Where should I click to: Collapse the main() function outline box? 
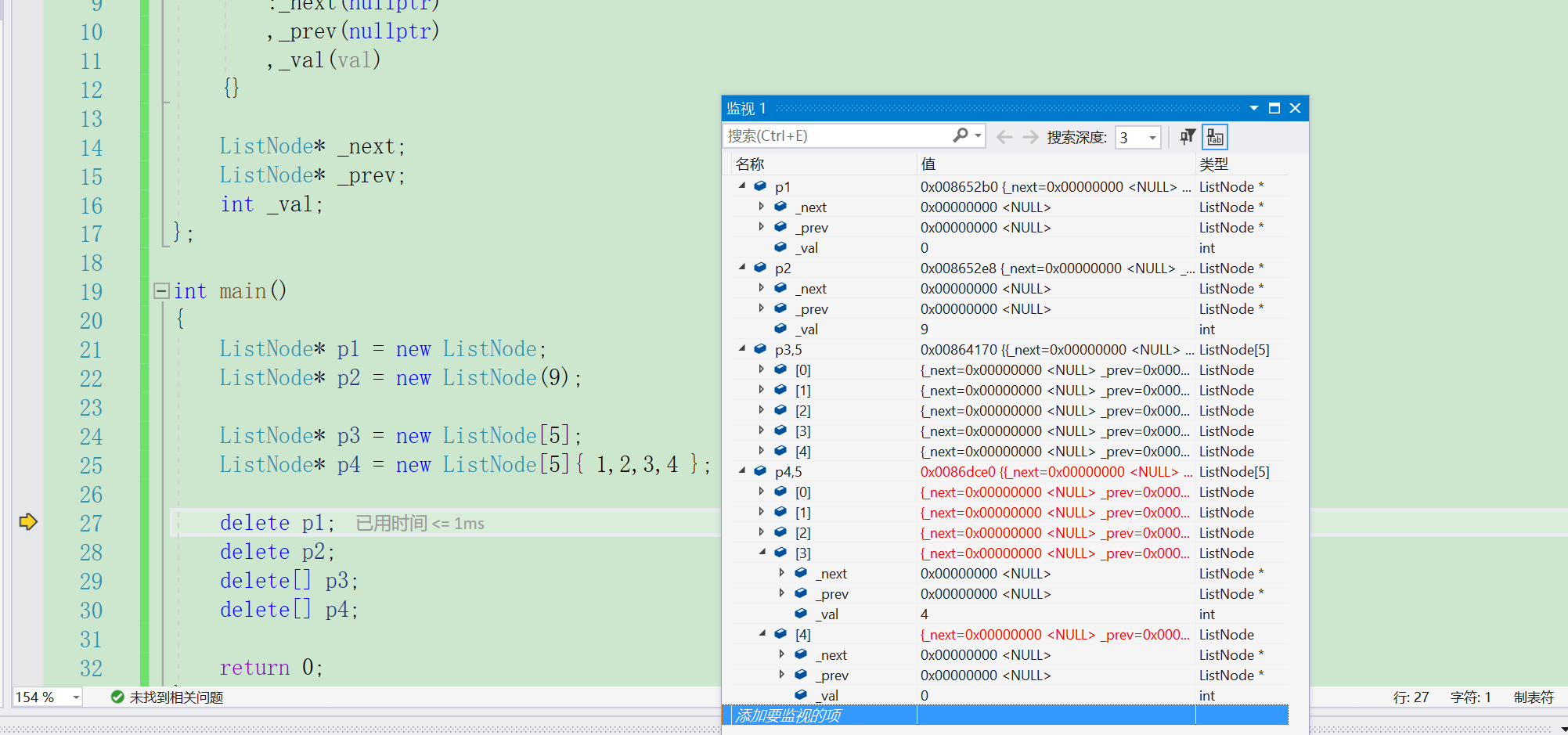pyautogui.click(x=161, y=291)
